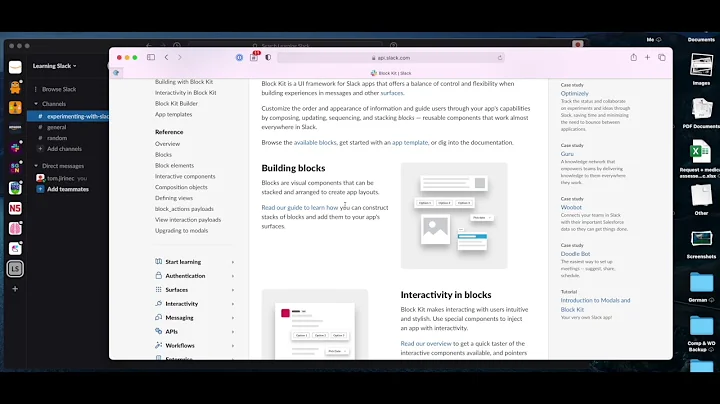This screenshot has width=720, height=404.
Task: Open the Safari share icon
Action: (633, 57)
